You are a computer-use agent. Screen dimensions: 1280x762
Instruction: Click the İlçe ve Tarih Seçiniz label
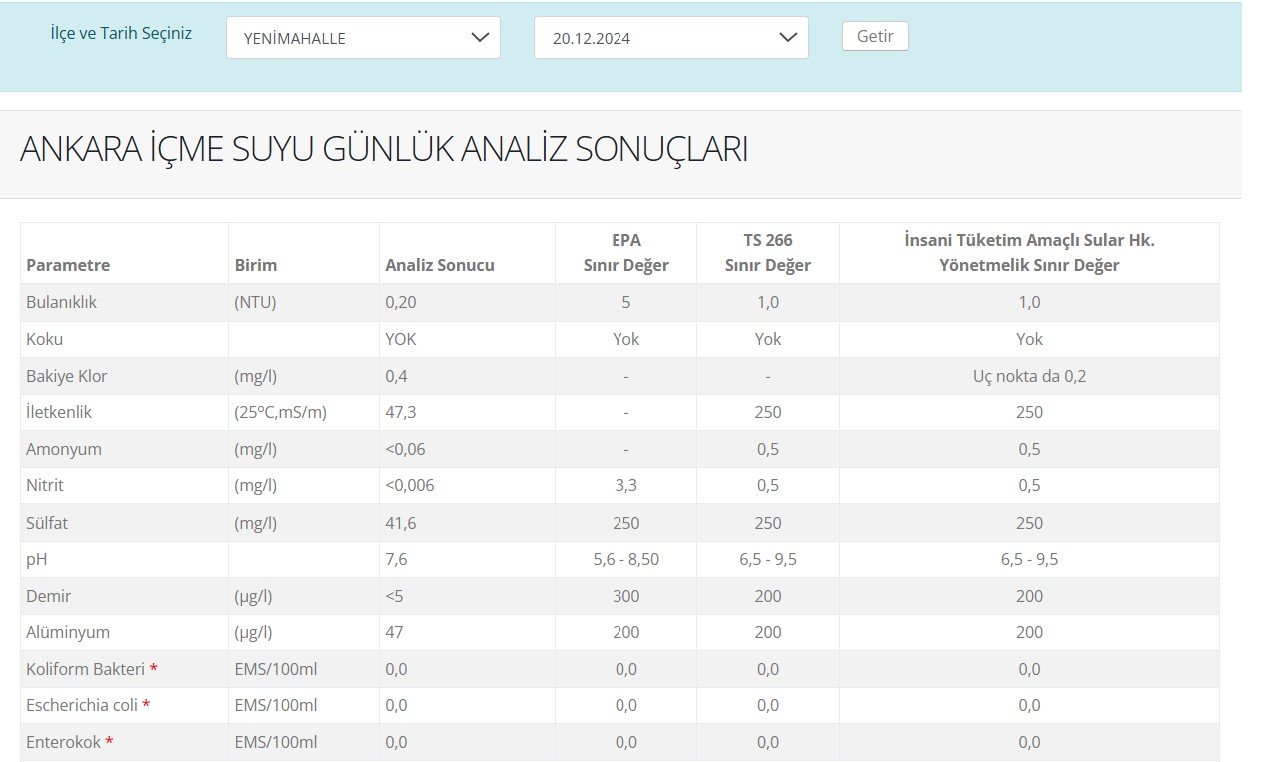[x=121, y=33]
